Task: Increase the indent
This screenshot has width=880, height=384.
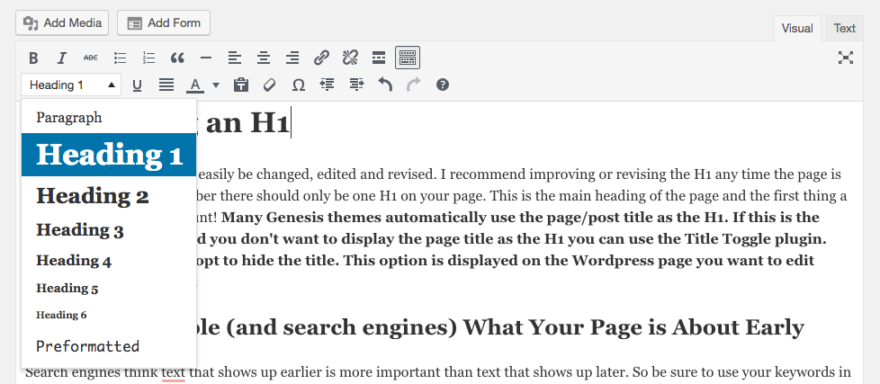Action: (x=356, y=85)
